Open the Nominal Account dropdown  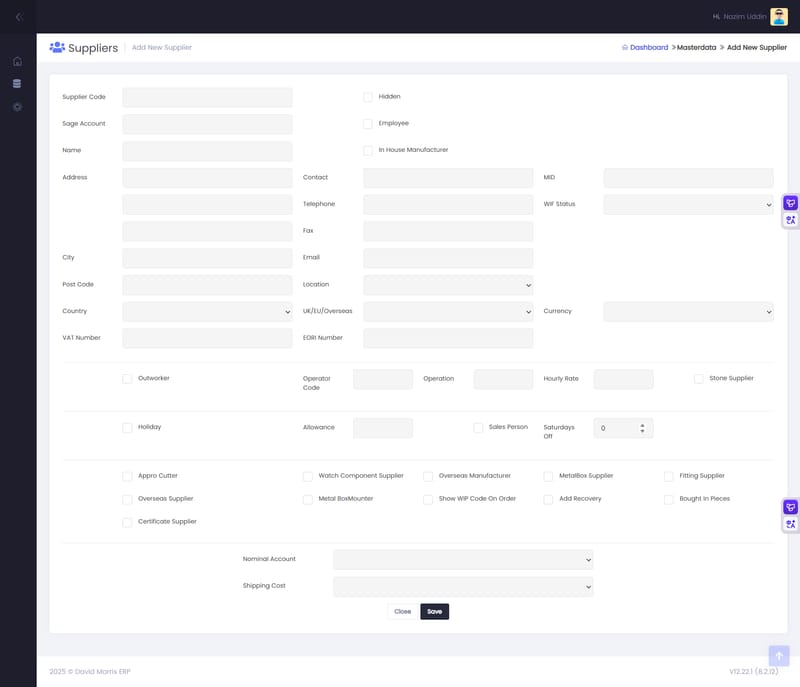point(463,560)
